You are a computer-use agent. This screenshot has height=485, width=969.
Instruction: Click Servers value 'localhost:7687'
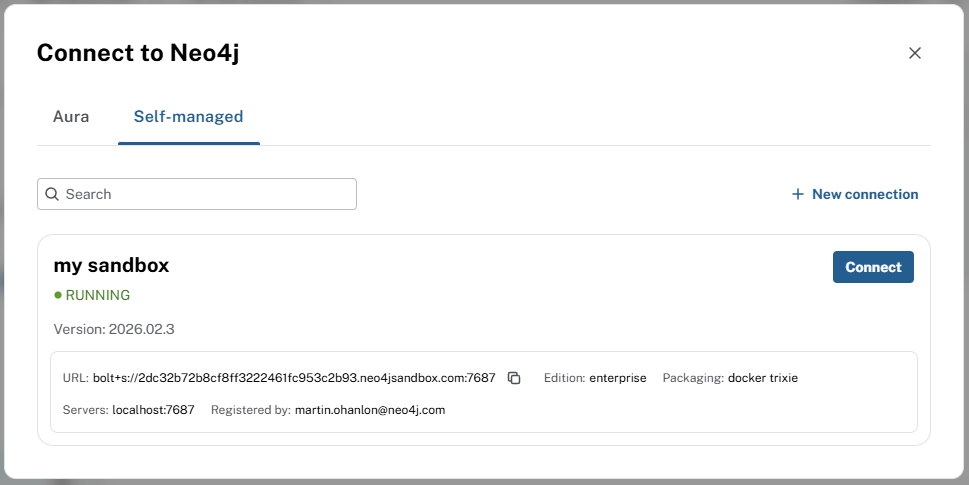153,410
